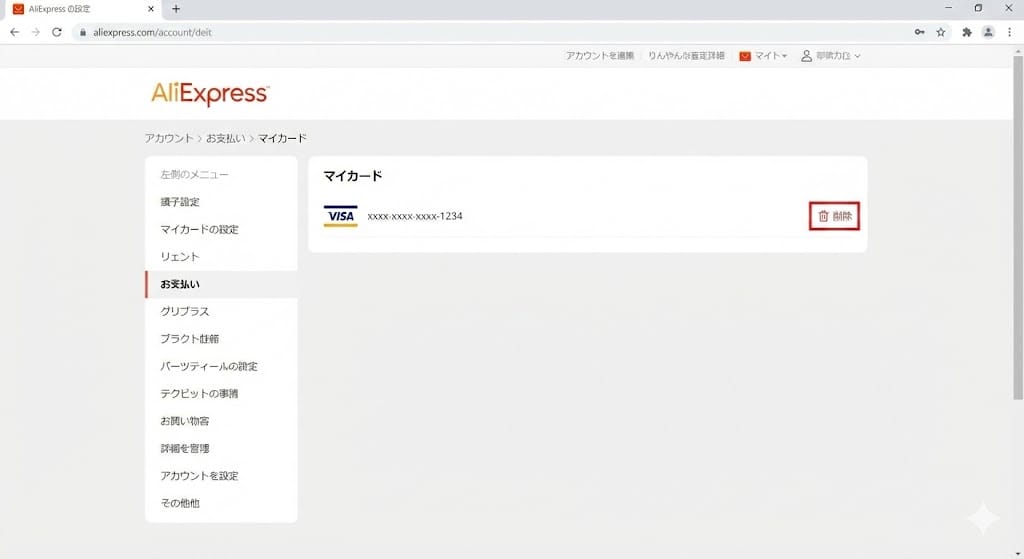Open a new tab with the plus button
Viewport: 1024px width, 559px height.
176,9
